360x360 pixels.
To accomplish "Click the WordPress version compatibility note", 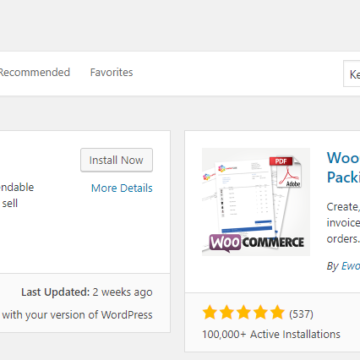I will [77, 315].
